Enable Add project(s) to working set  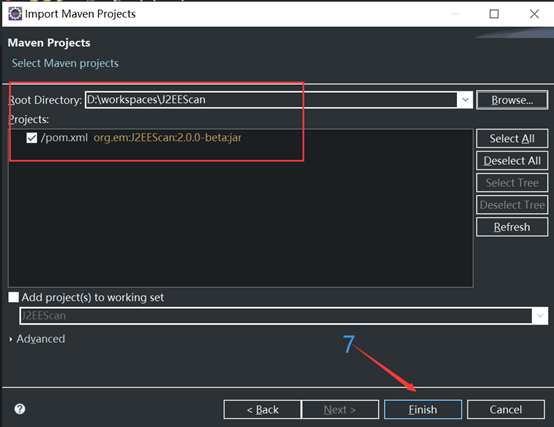click(x=13, y=297)
